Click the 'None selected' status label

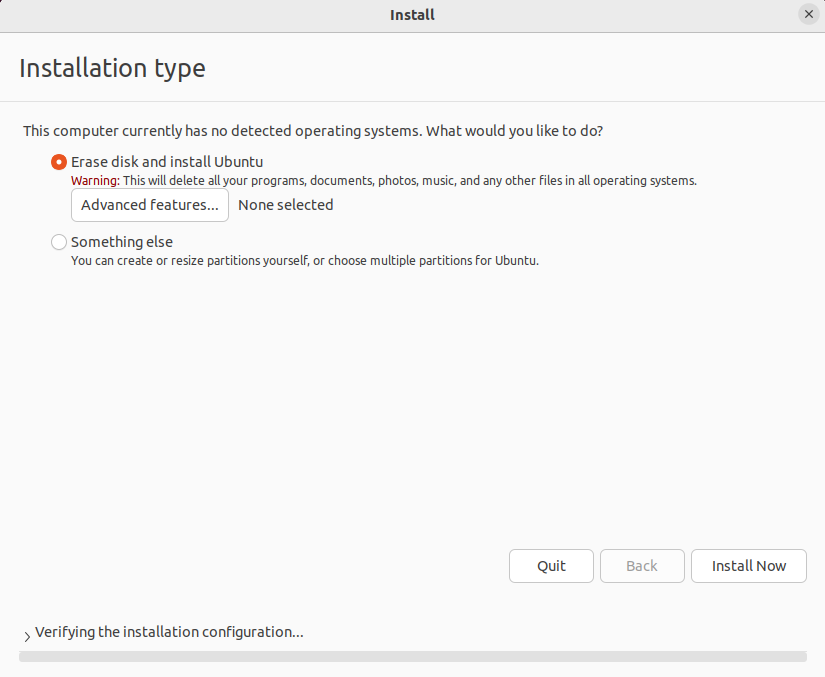click(286, 205)
